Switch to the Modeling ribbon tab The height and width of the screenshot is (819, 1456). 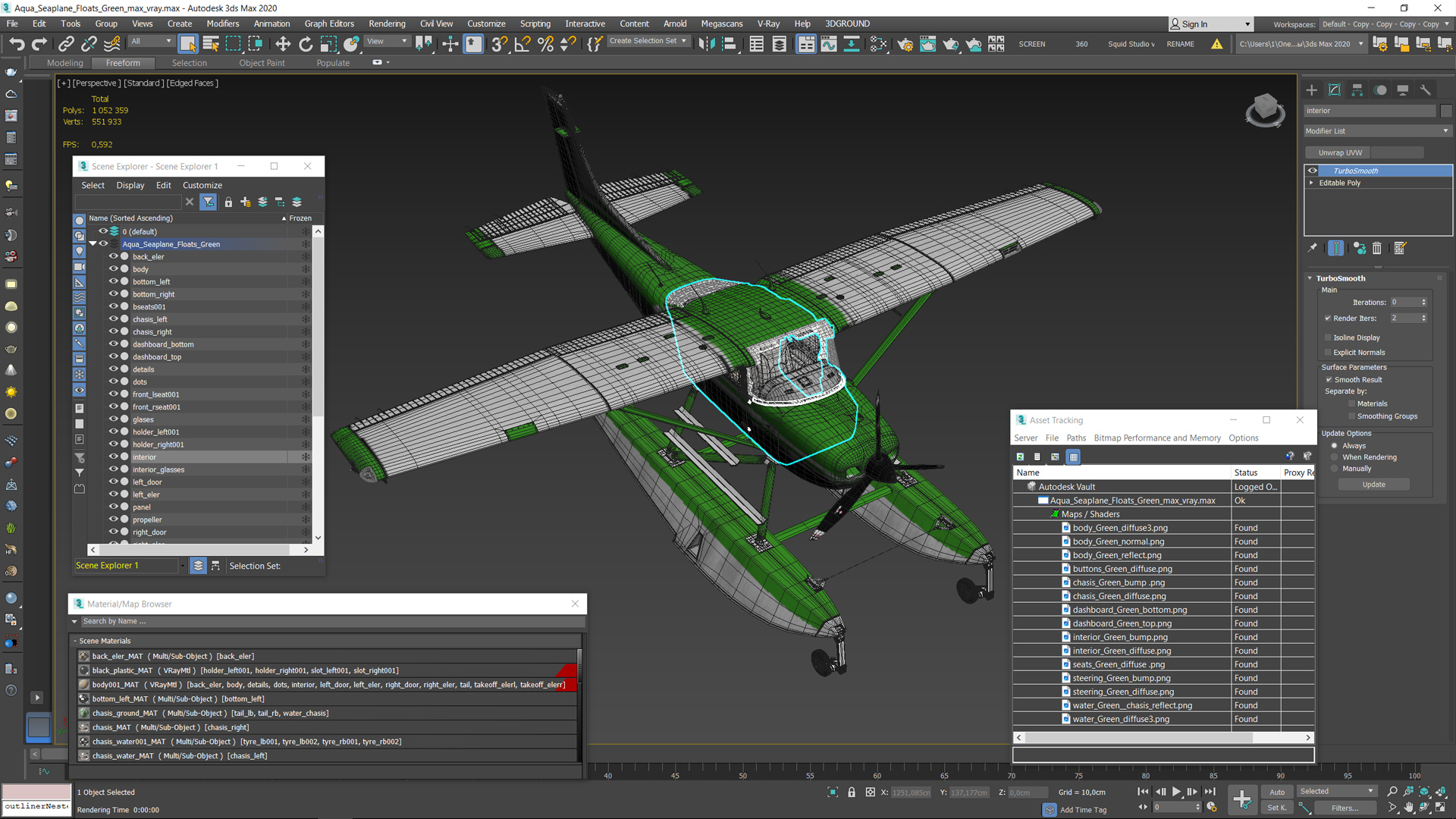tap(64, 63)
